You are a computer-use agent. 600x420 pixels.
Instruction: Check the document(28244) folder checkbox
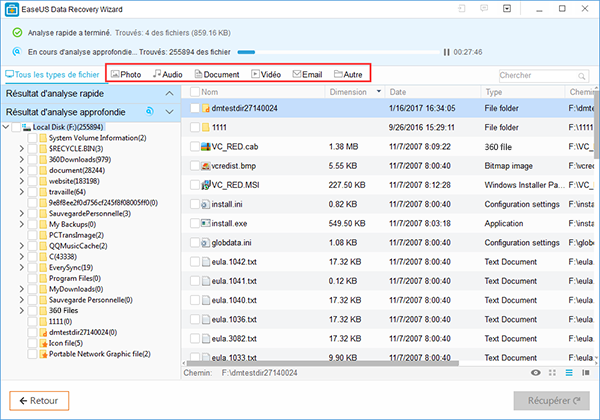coord(33,170)
